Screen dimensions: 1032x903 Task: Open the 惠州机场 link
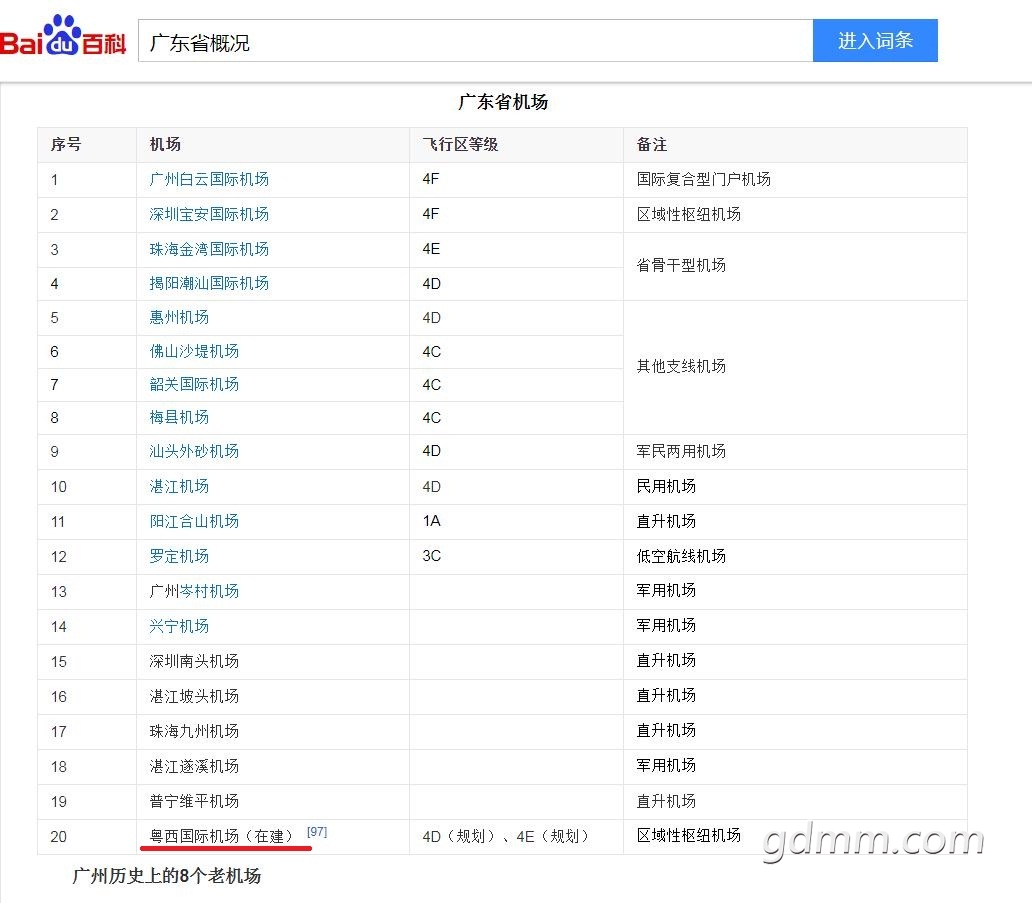179,317
